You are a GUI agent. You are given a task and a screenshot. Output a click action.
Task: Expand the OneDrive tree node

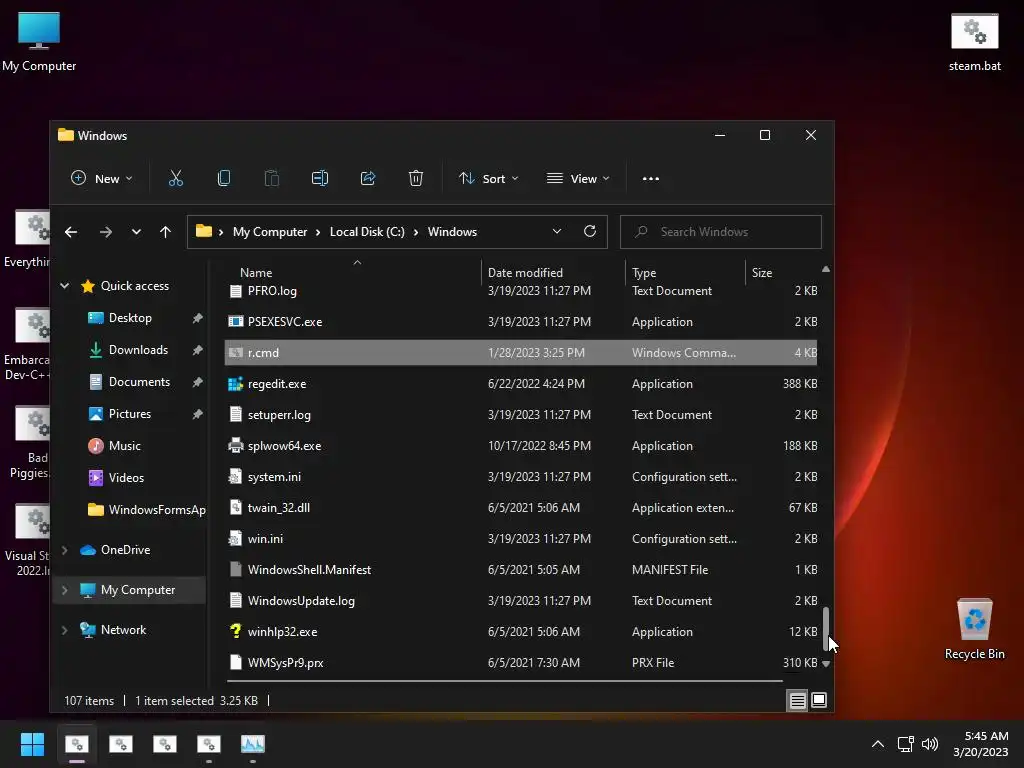(65, 550)
